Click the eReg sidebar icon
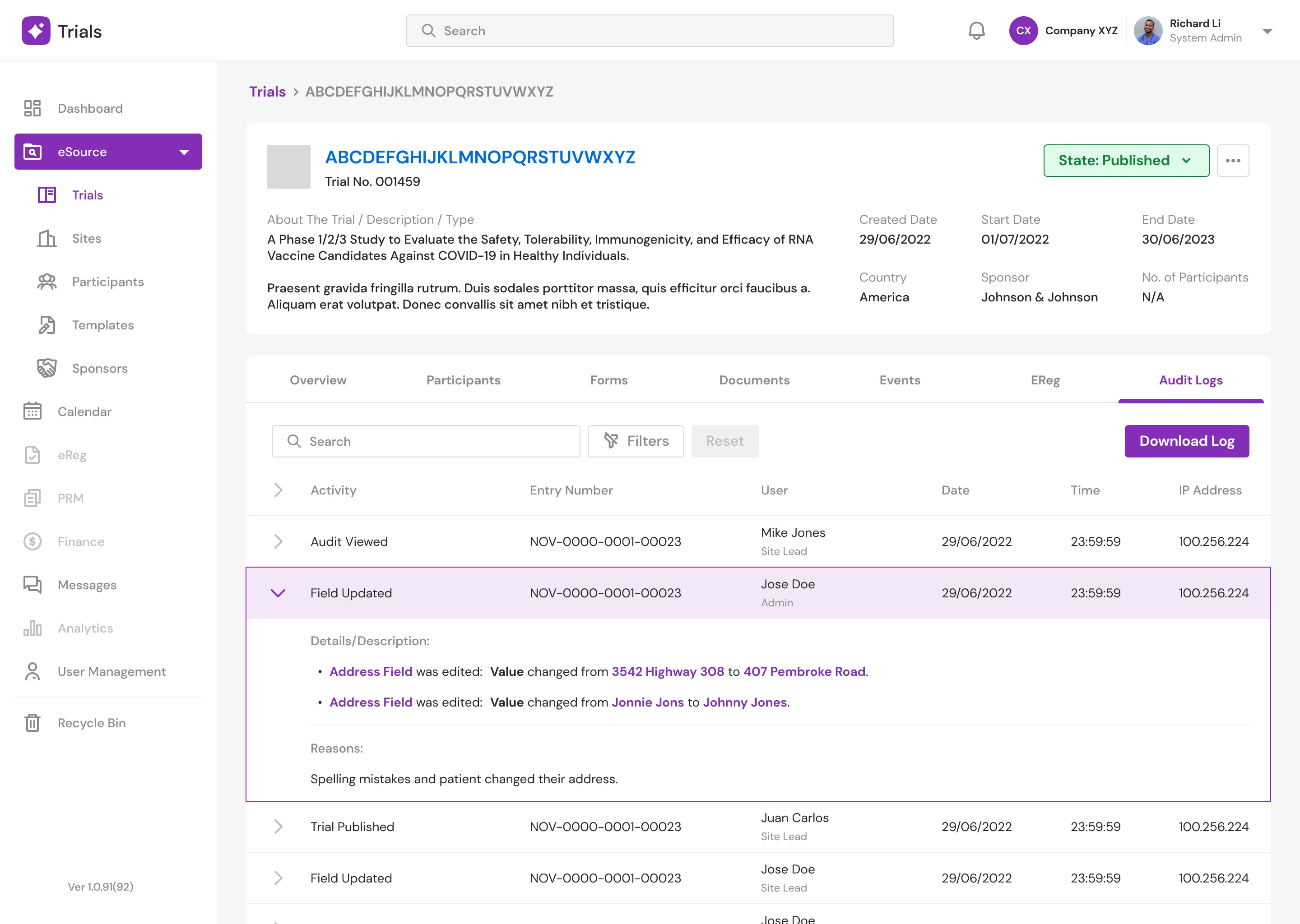This screenshot has height=924, width=1300. coord(32,455)
